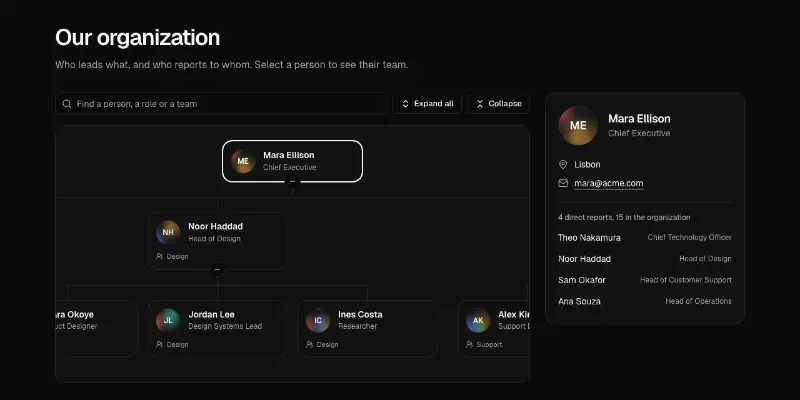Click the location pin icon beside Lisbon
Image resolution: width=800 pixels, height=400 pixels.
click(563, 164)
